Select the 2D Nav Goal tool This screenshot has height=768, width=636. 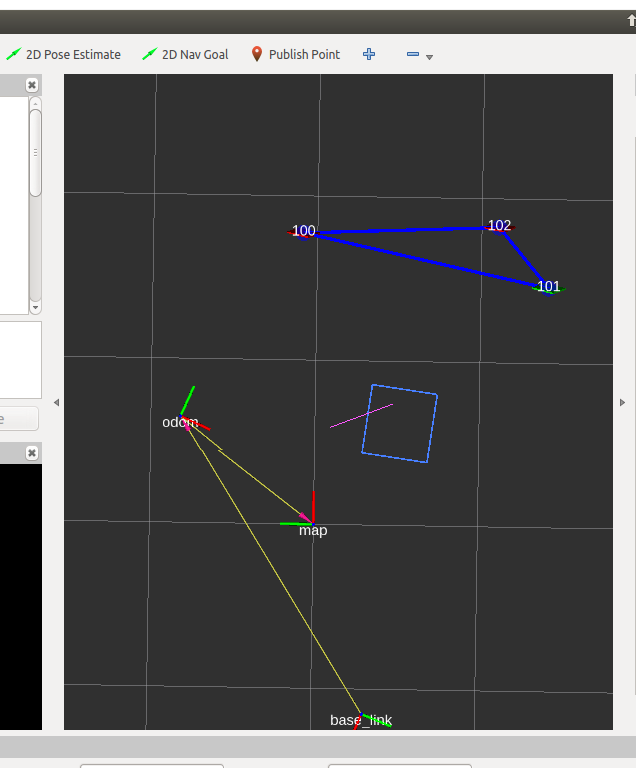185,54
